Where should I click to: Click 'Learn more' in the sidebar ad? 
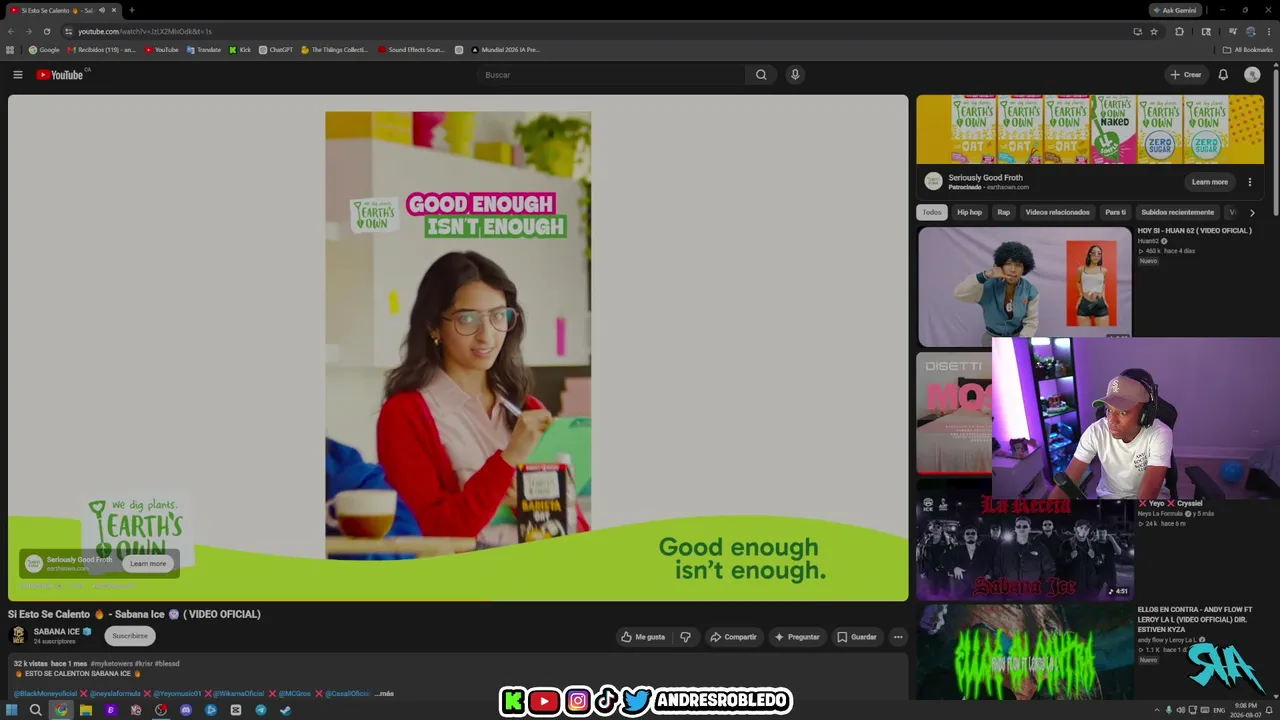1210,182
